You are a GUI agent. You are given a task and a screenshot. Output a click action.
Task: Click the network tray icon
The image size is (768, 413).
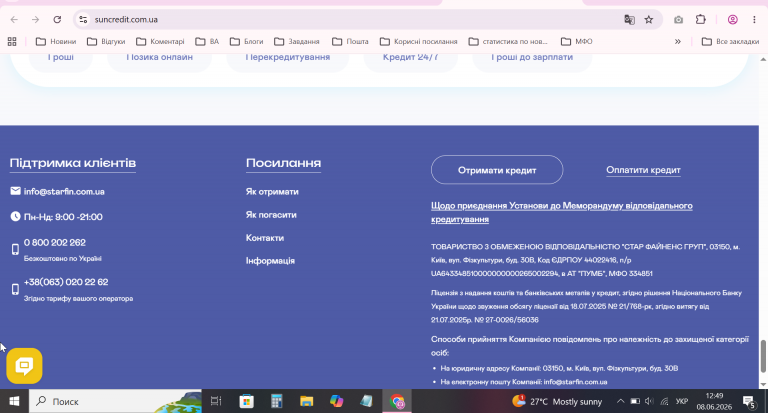point(665,401)
